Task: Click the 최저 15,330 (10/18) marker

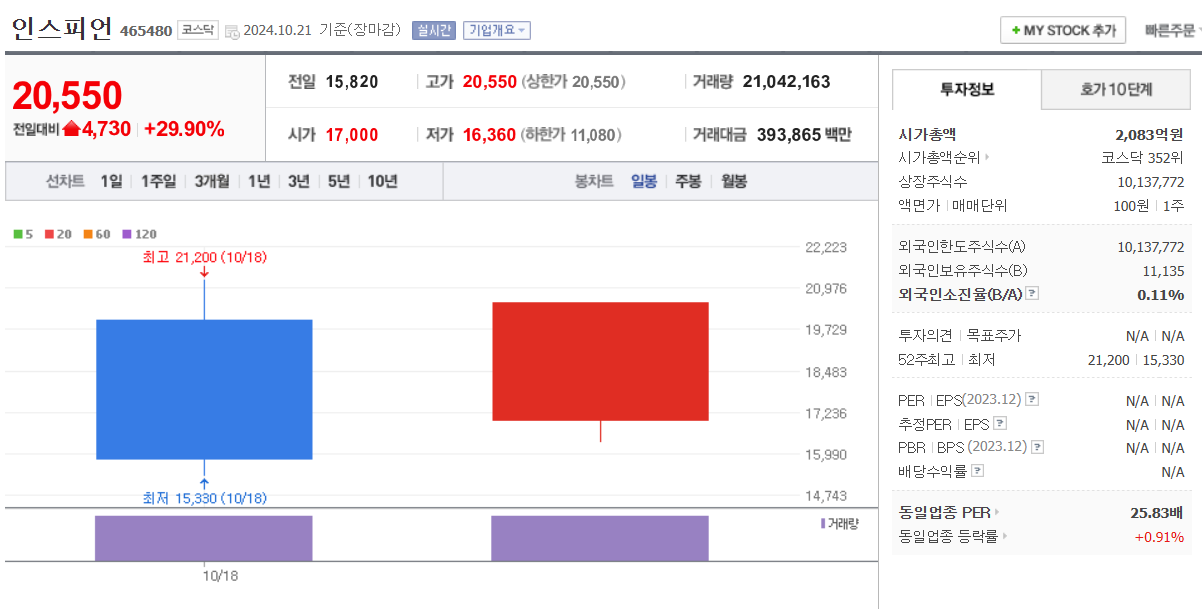Action: (x=205, y=498)
